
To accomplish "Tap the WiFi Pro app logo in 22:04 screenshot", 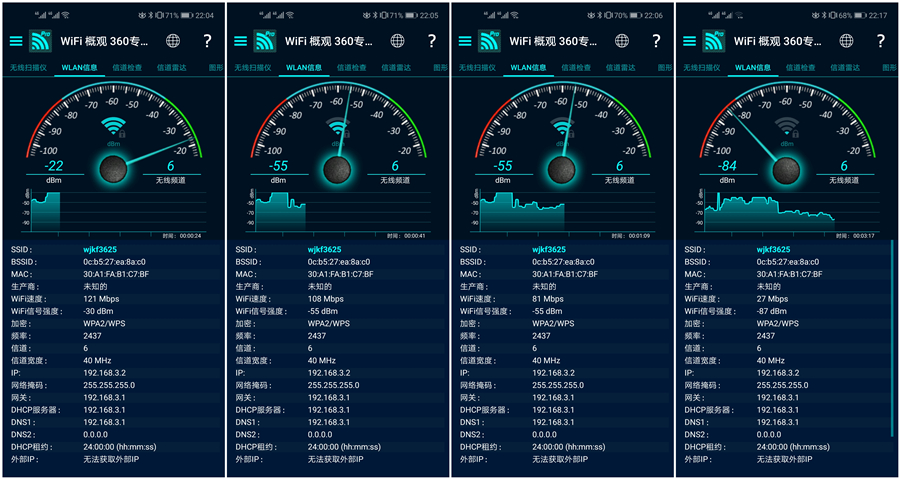I will pos(40,41).
